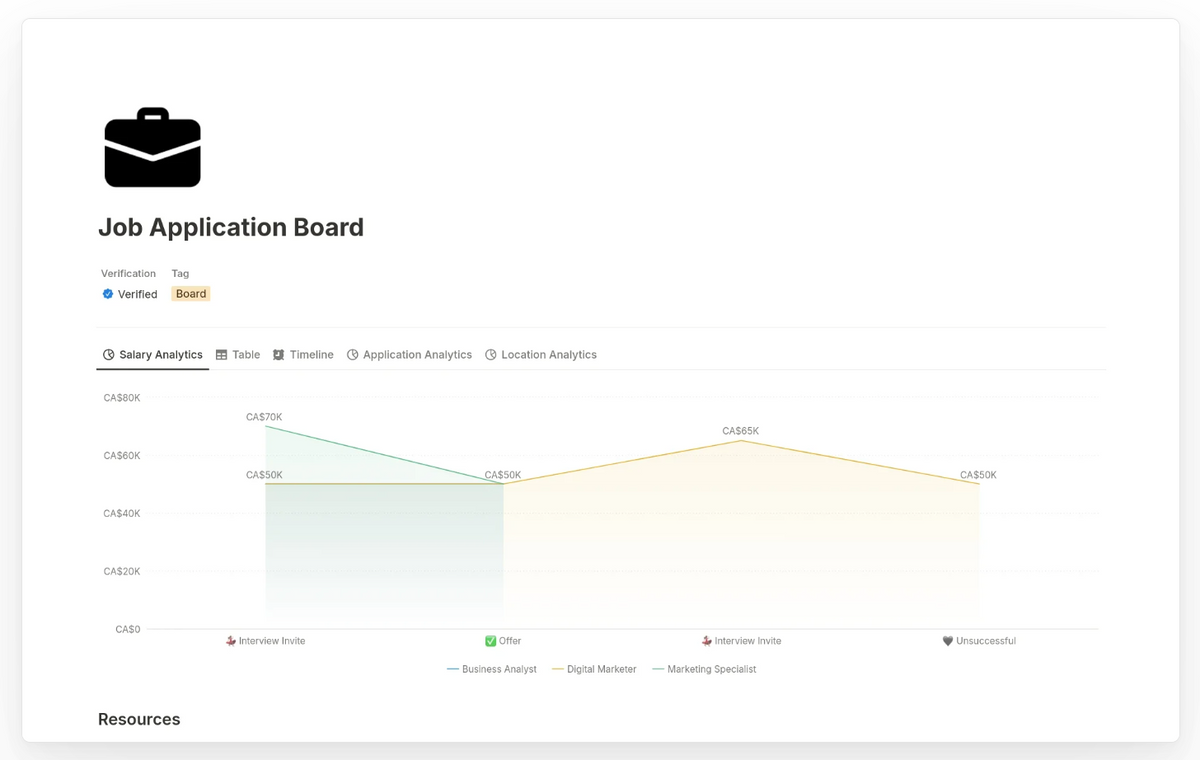Toggle Business Analyst legend entry

tap(492, 669)
